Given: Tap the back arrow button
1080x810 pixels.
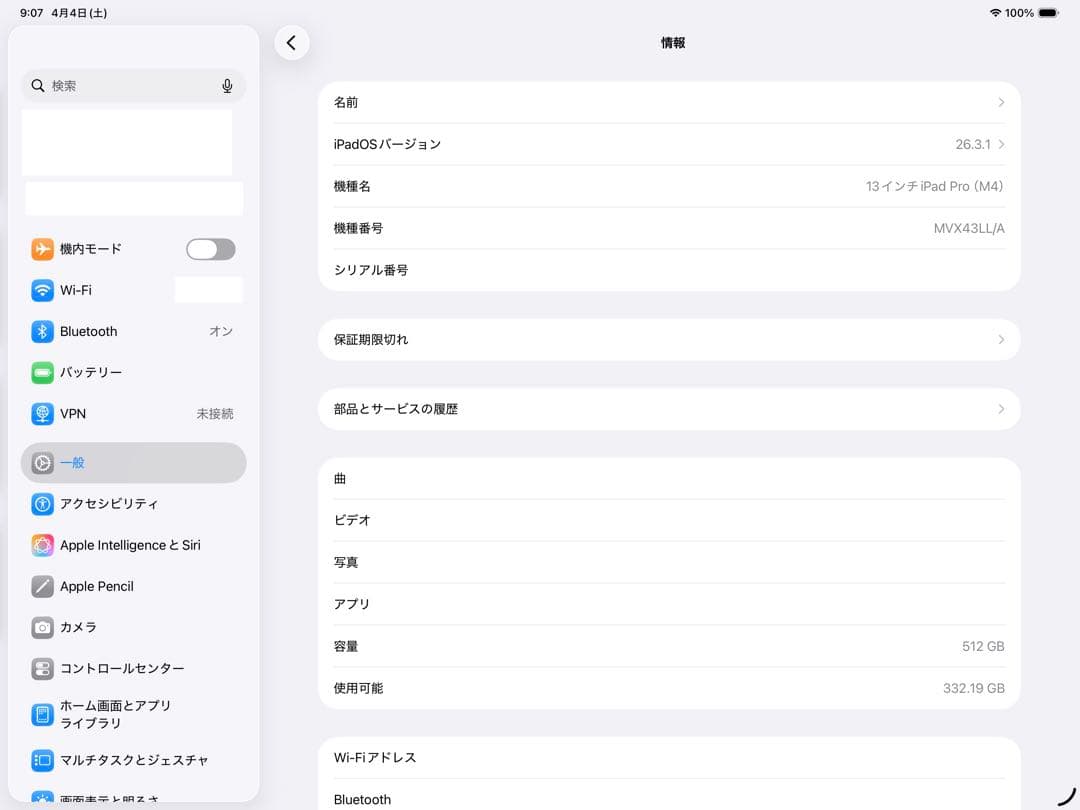Looking at the screenshot, I should (291, 43).
